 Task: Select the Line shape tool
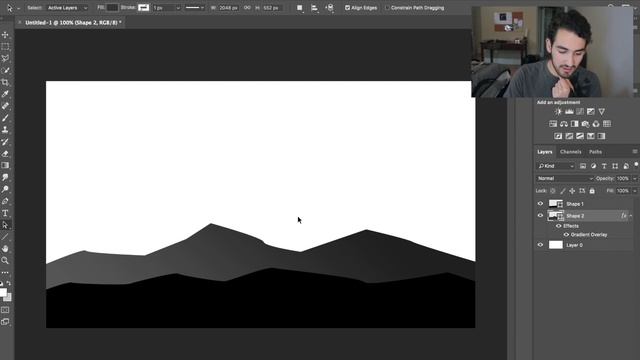pos(5,237)
